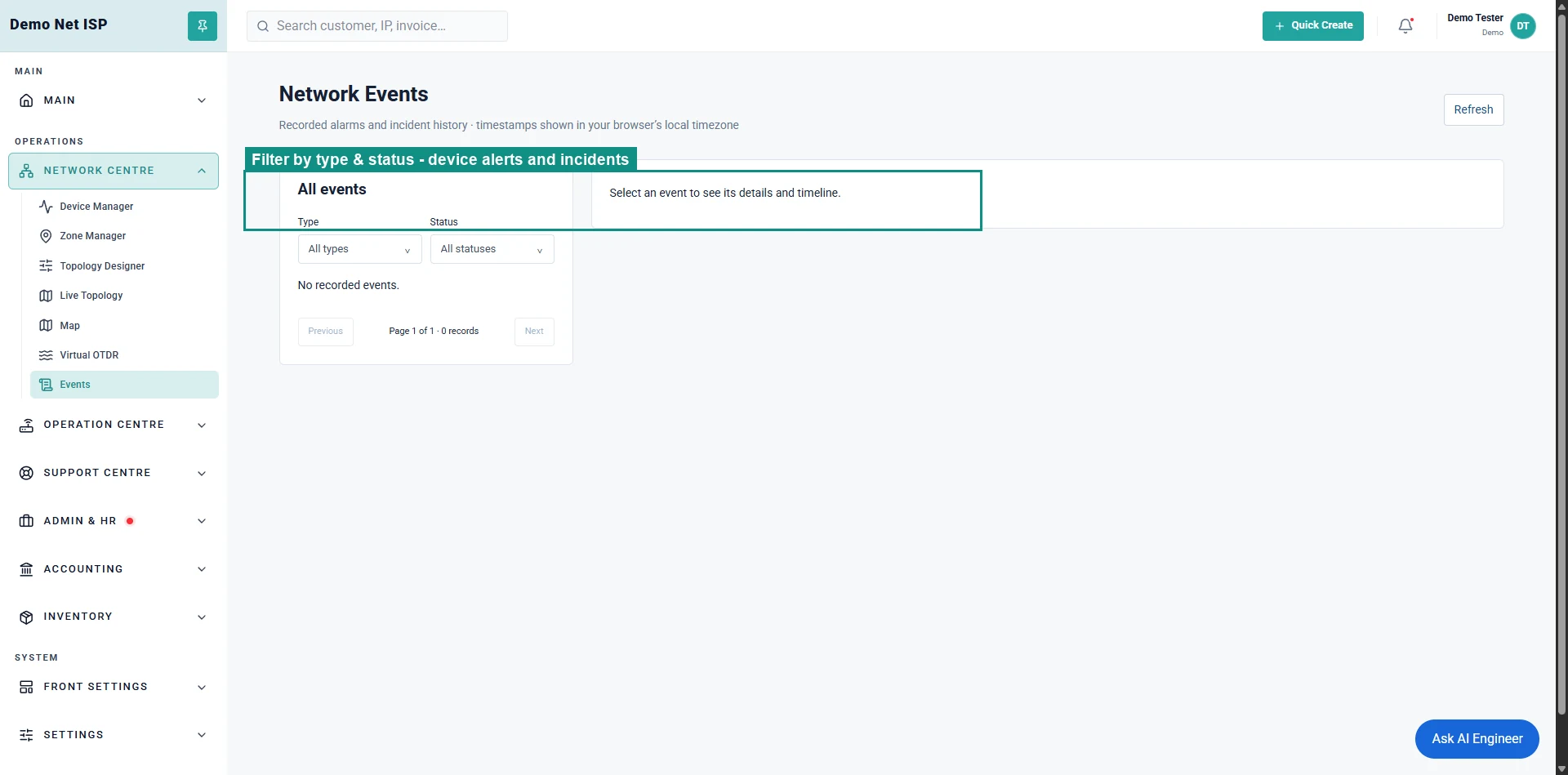Click the Quick Create button
The image size is (1568, 775).
[x=1312, y=26]
